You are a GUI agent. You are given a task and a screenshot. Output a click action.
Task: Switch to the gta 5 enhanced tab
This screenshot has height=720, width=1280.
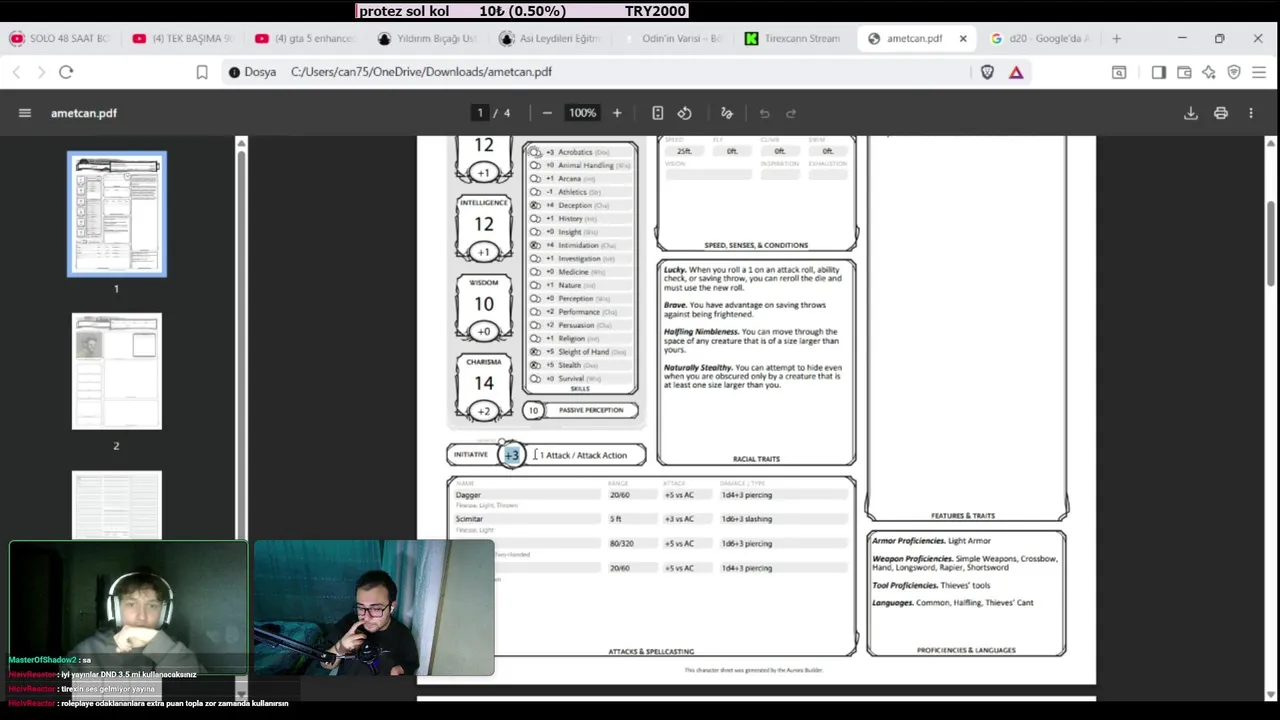[x=307, y=38]
